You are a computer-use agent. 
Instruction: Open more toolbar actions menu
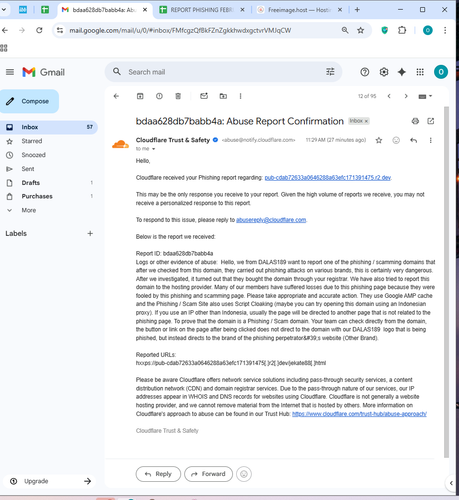click(x=240, y=96)
